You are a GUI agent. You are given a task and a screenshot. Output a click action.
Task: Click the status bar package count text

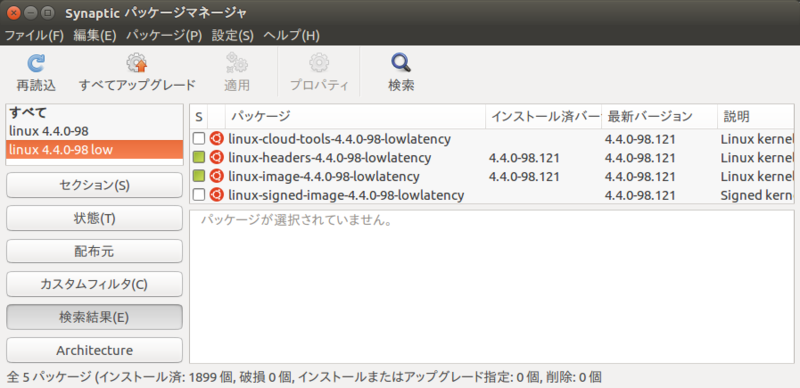pyautogui.click(x=304, y=377)
